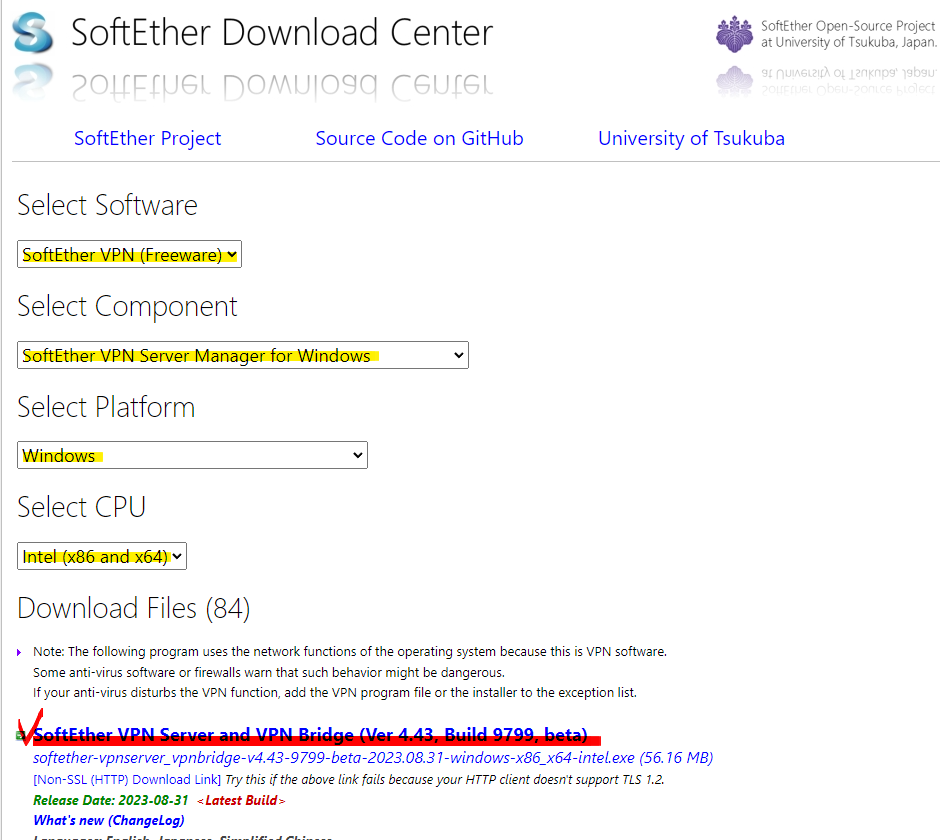Viewport: 950px width, 840px height.
Task: Open Source Code on GitHub link
Action: 419,138
